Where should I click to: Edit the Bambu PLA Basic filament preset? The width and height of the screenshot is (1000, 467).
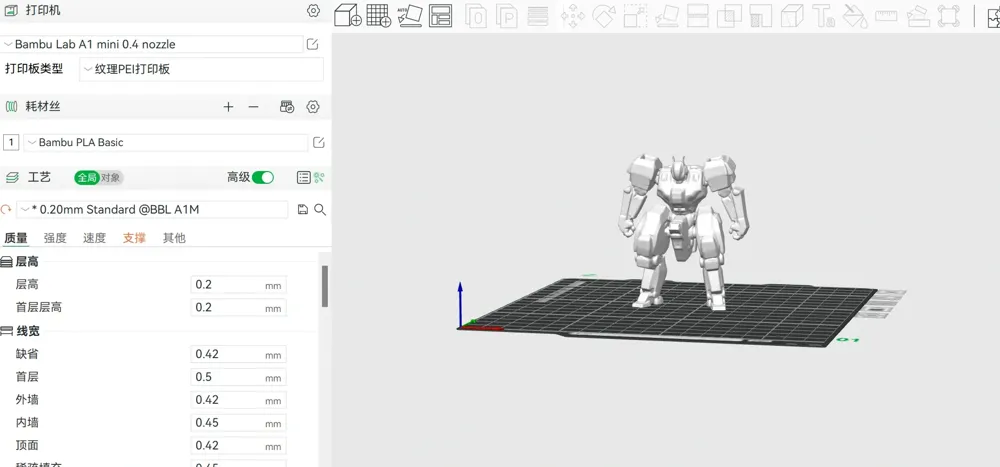click(x=319, y=142)
